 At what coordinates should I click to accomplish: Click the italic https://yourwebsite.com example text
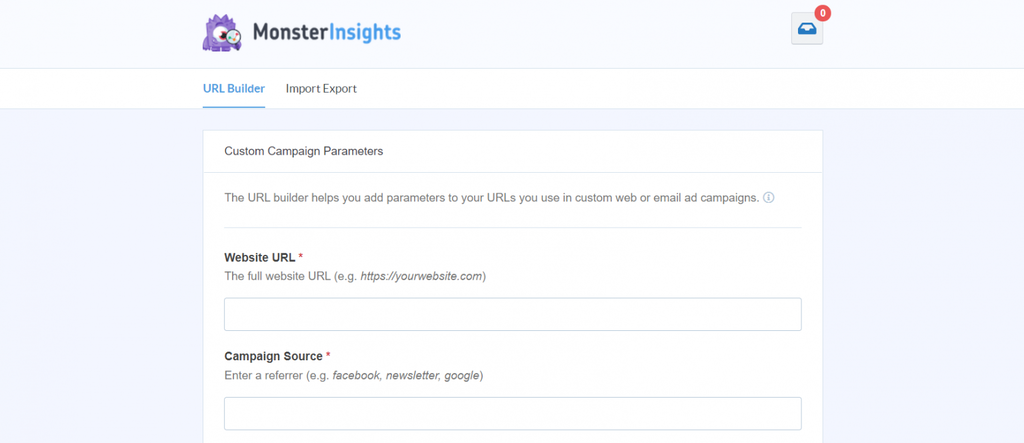[x=421, y=276]
